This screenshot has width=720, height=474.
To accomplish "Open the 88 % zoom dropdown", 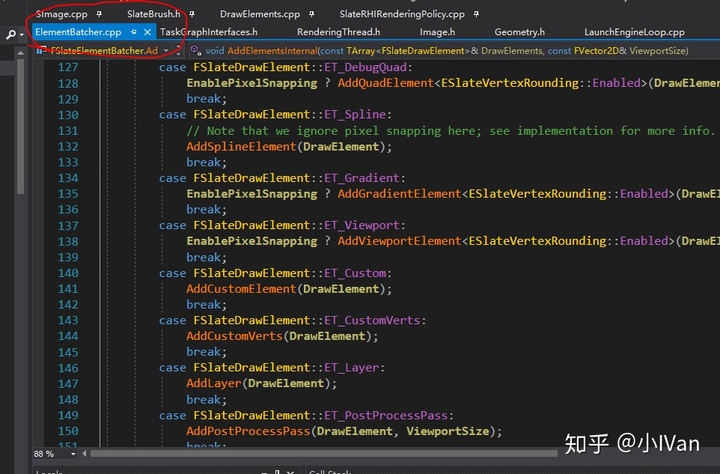I will [x=73, y=454].
